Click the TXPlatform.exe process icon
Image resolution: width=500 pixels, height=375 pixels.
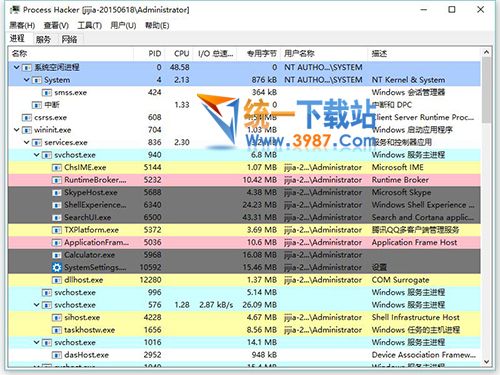click(57, 230)
